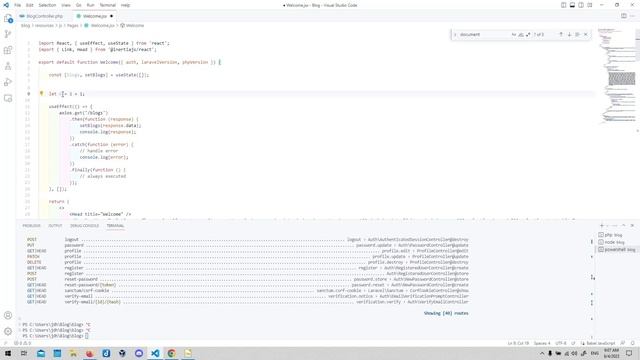Toggle Find in Selection
This screenshot has width=640, height=360.
point(577,35)
